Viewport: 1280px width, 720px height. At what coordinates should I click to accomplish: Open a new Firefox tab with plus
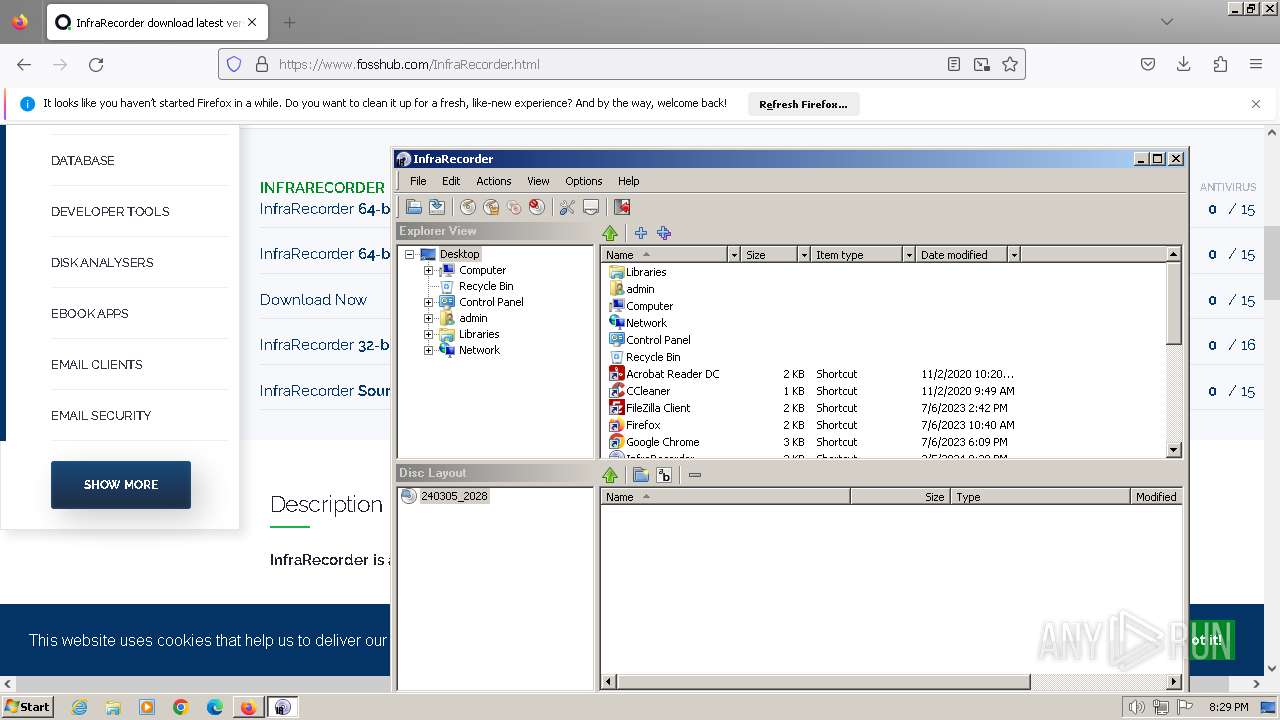click(290, 22)
